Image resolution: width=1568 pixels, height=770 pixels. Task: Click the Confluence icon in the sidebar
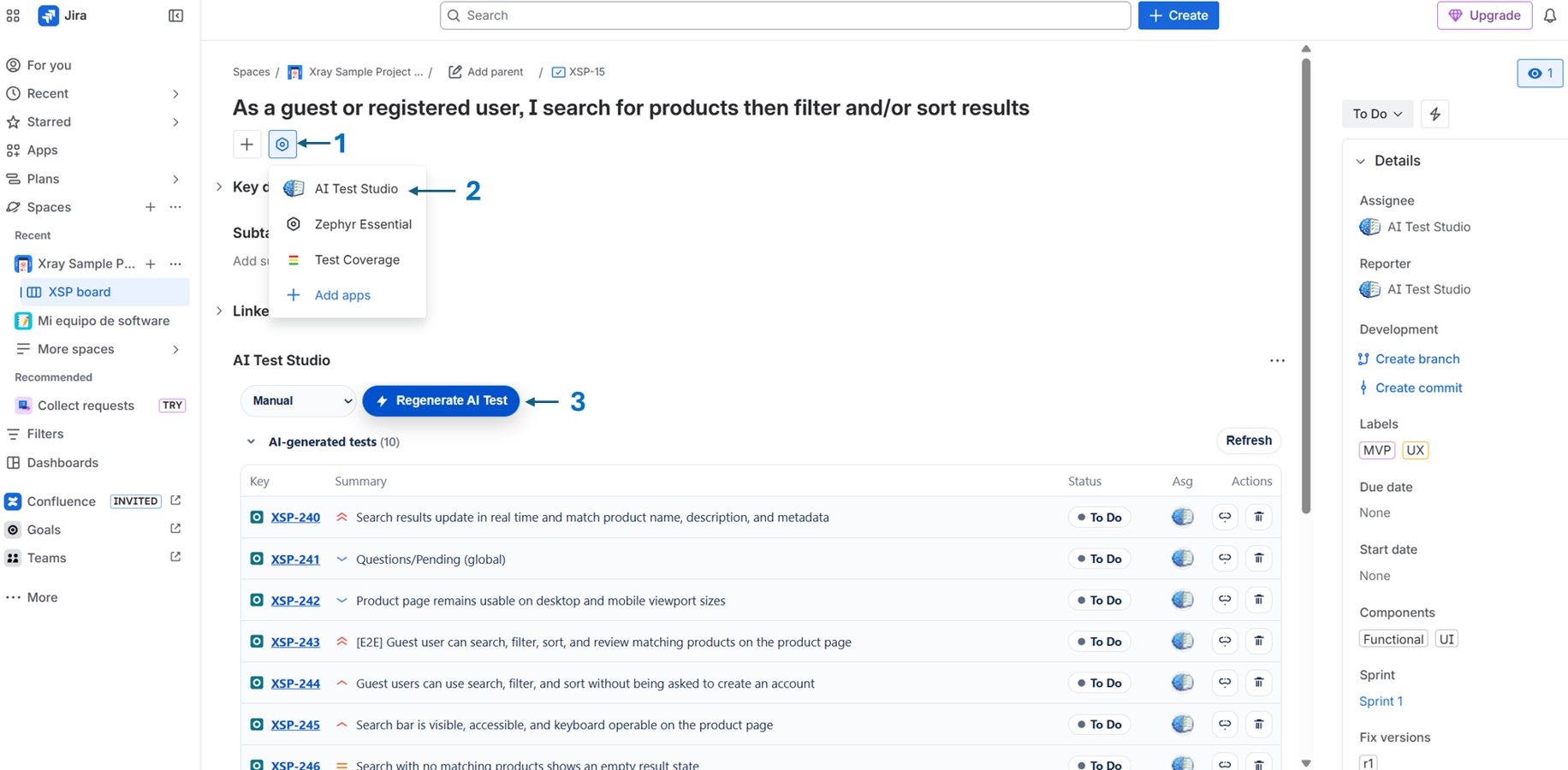tap(13, 500)
